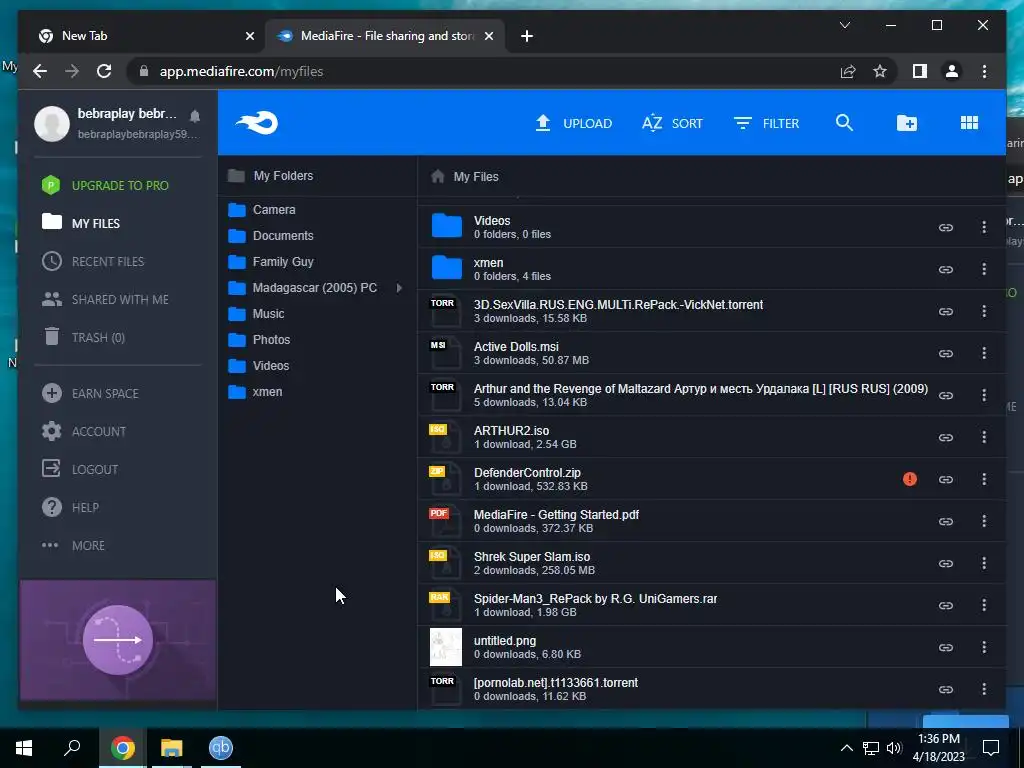1024x768 pixels.
Task: Click the address bar URL
Action: click(242, 71)
